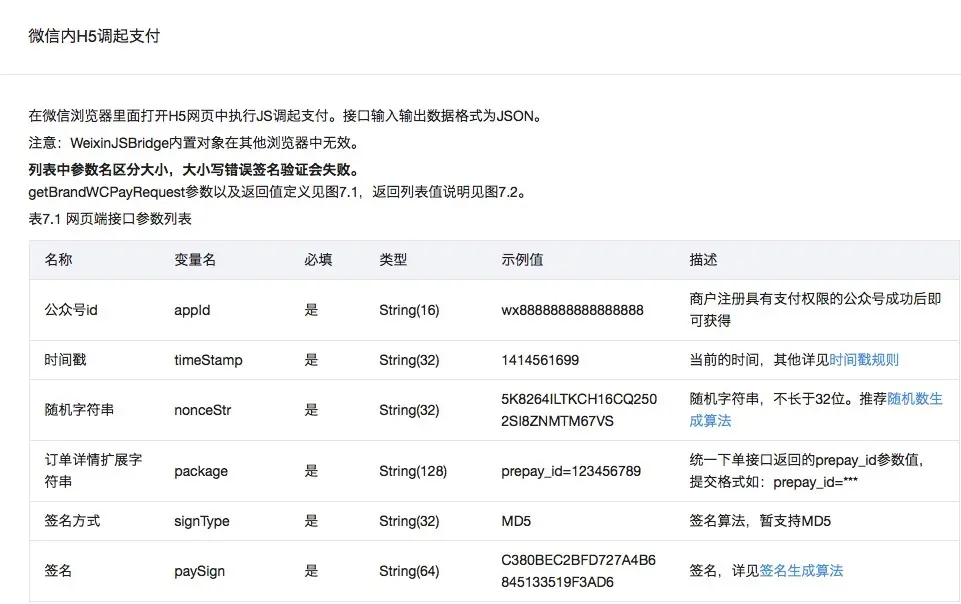Click the nonceStr variable name cell
The width and height of the screenshot is (961, 604).
202,410
